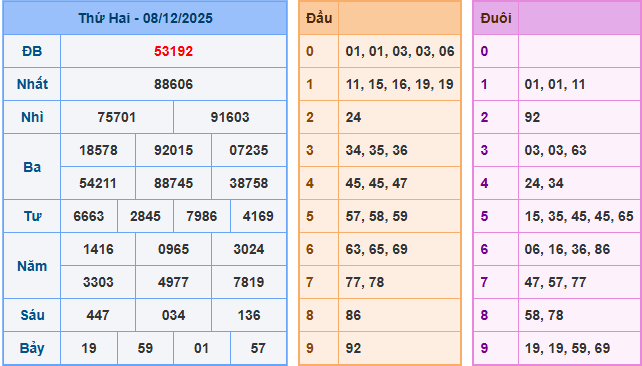Select the Sáu prize number 034
Viewport: 642px width, 366px height.
[173, 315]
